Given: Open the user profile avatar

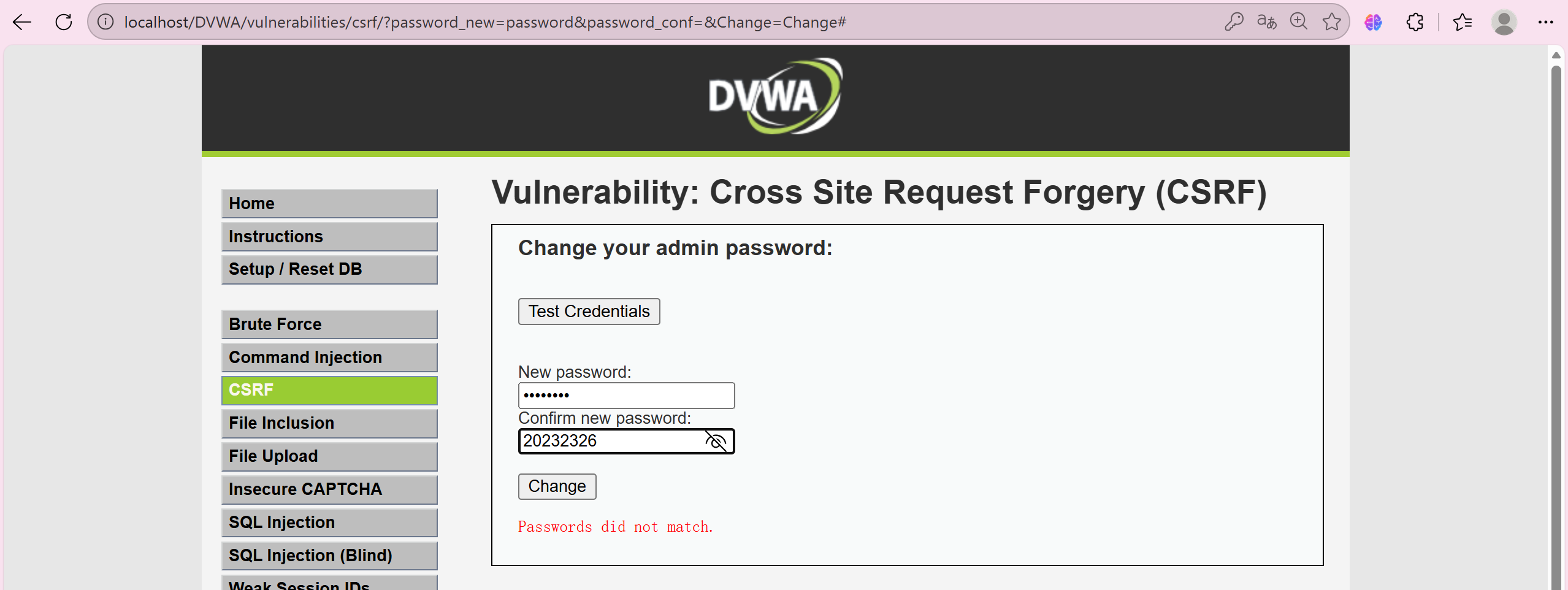Looking at the screenshot, I should point(1504,23).
